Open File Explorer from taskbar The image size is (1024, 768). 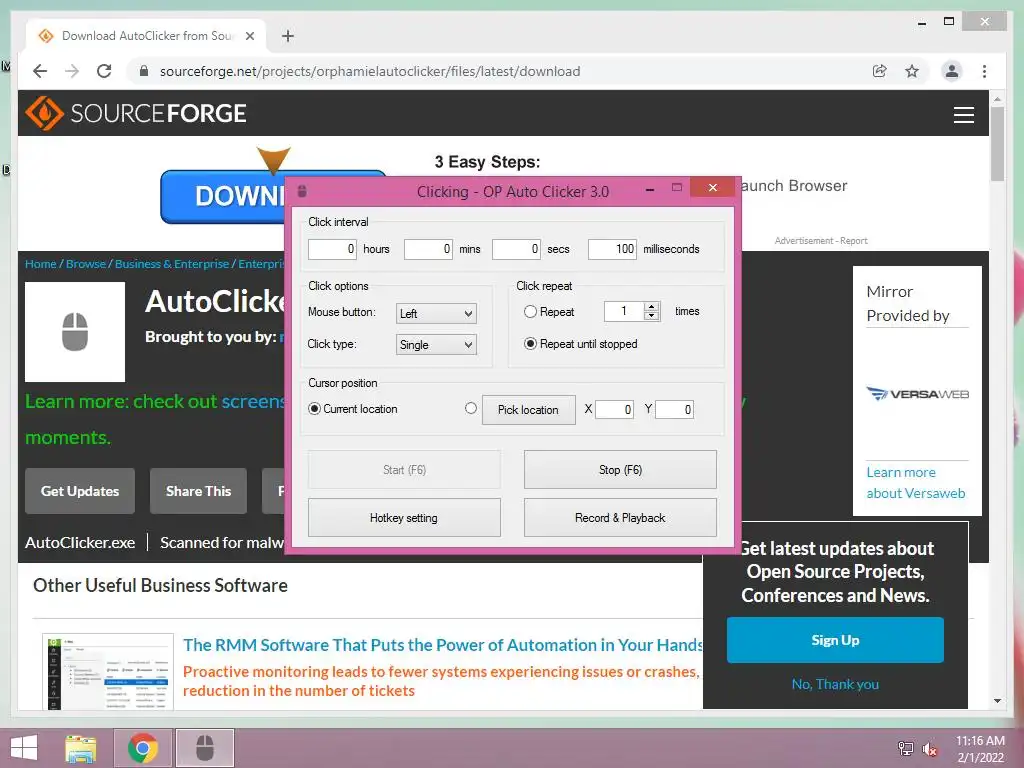click(81, 748)
